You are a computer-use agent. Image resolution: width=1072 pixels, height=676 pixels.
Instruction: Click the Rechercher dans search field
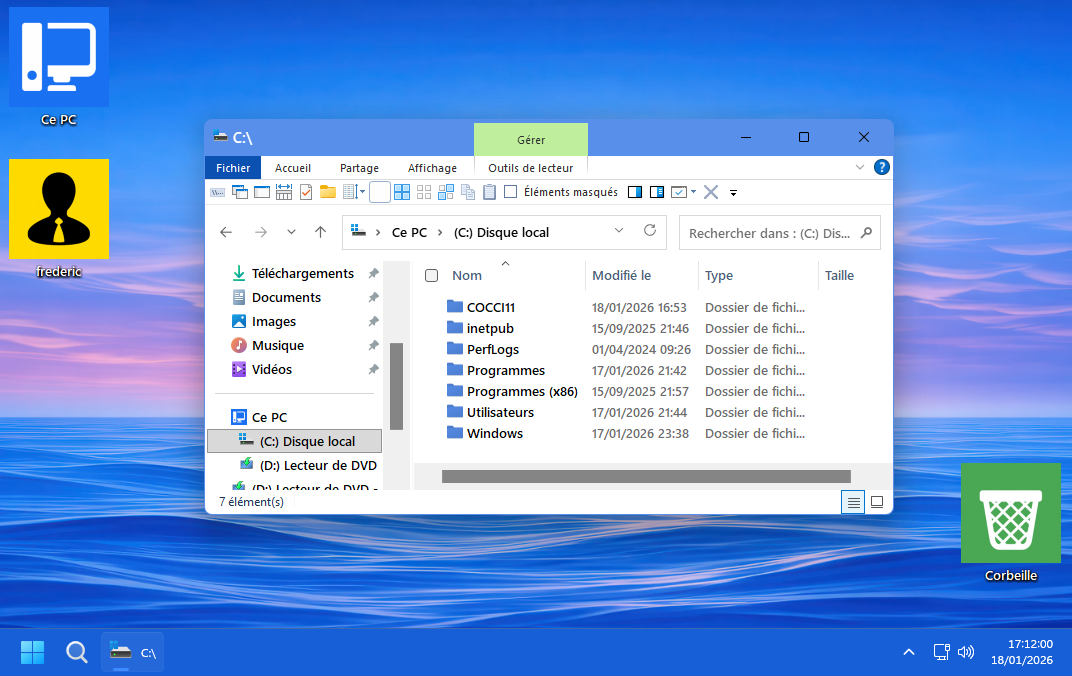pos(769,233)
